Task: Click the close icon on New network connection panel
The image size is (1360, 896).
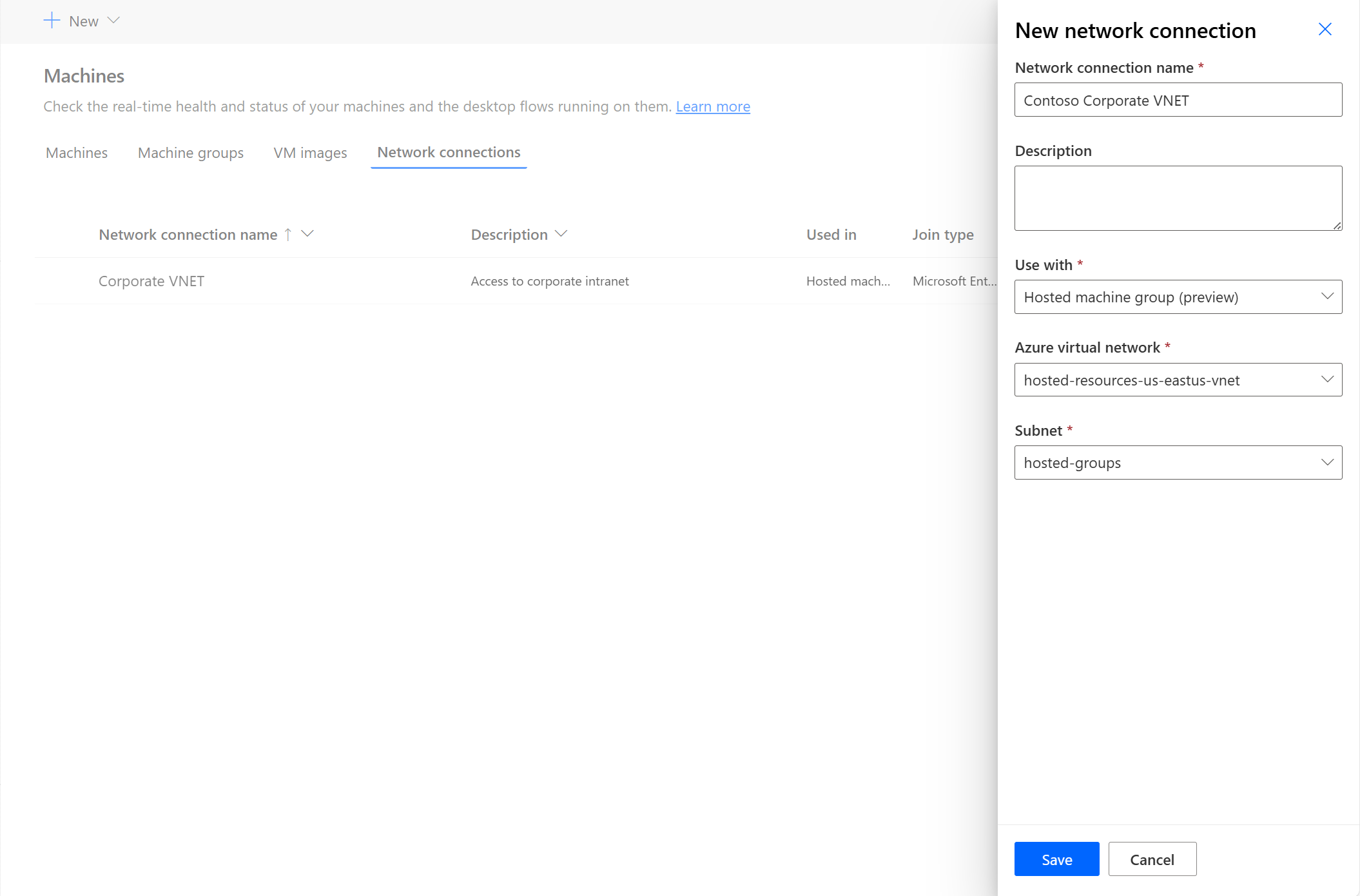Action: [x=1325, y=29]
